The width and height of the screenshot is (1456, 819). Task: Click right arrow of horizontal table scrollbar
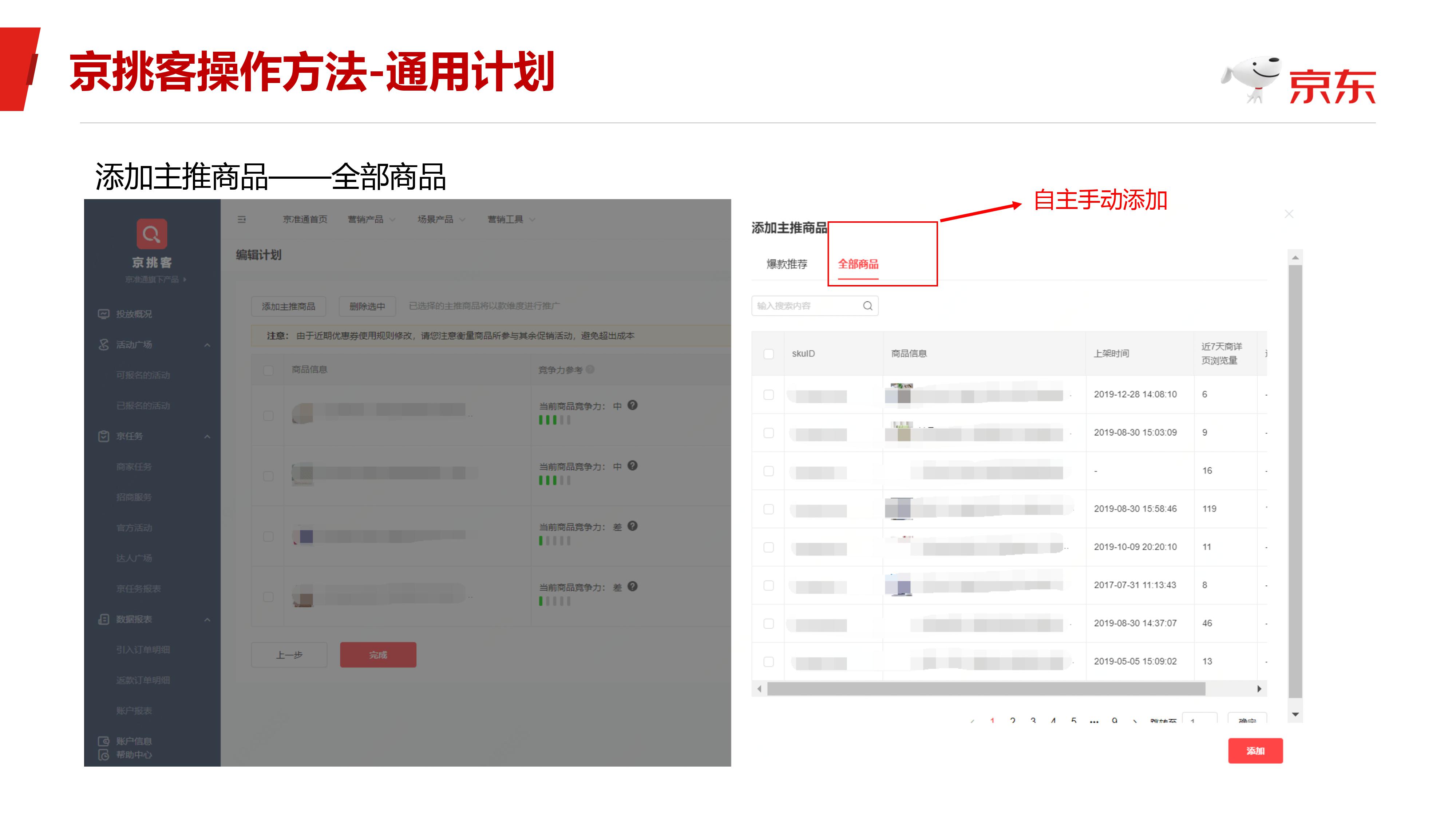point(1259,688)
